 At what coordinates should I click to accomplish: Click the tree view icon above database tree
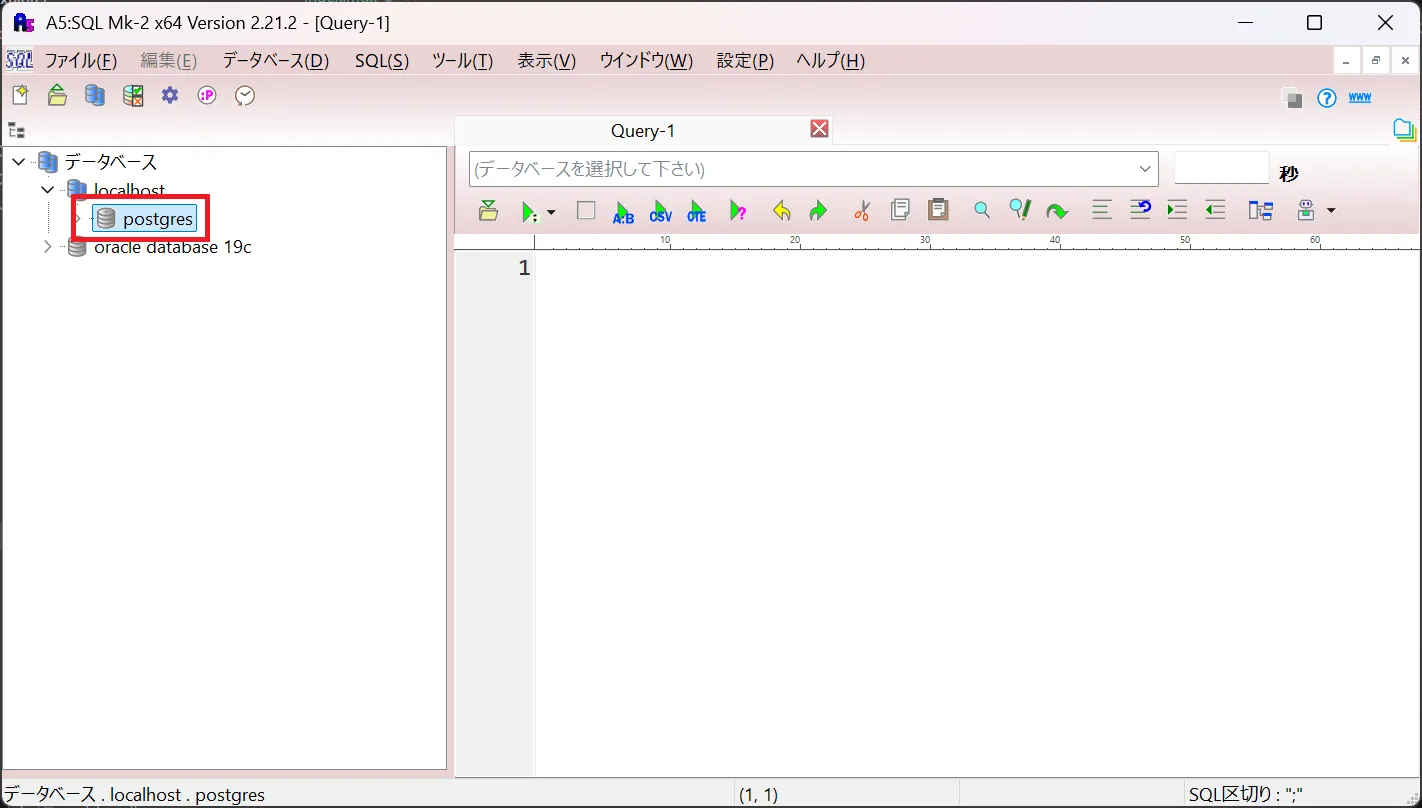[16, 130]
